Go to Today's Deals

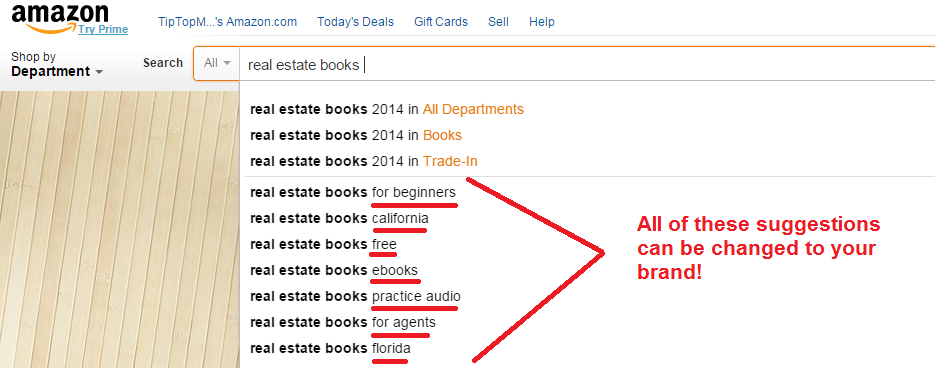point(355,22)
